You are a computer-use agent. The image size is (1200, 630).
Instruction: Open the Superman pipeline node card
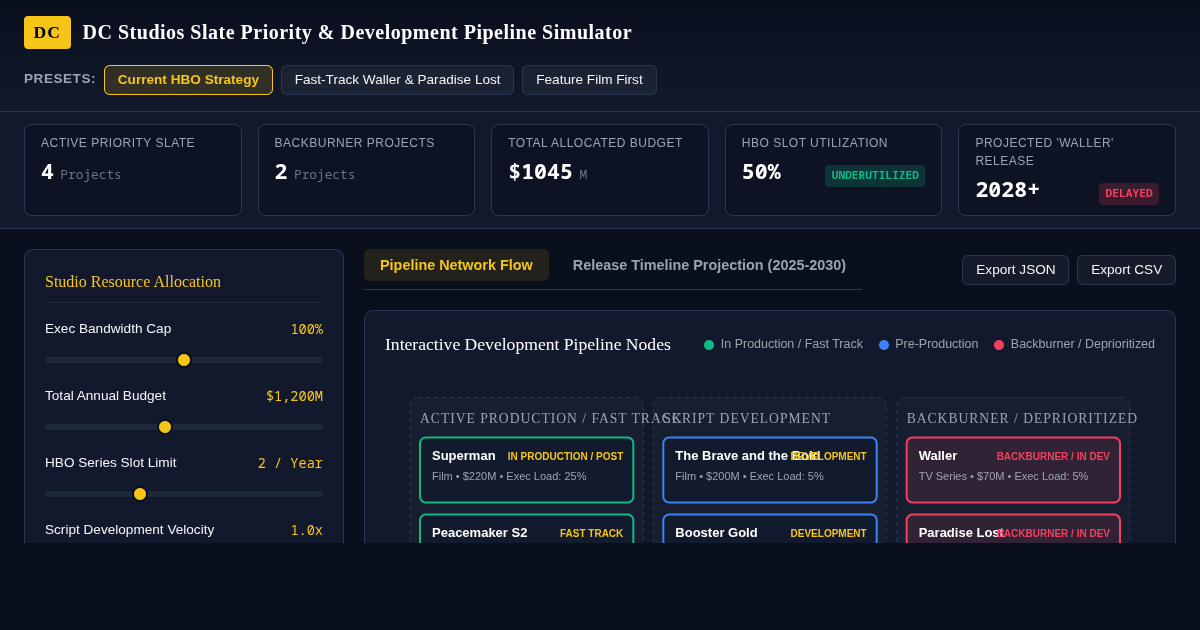pyautogui.click(x=526, y=470)
